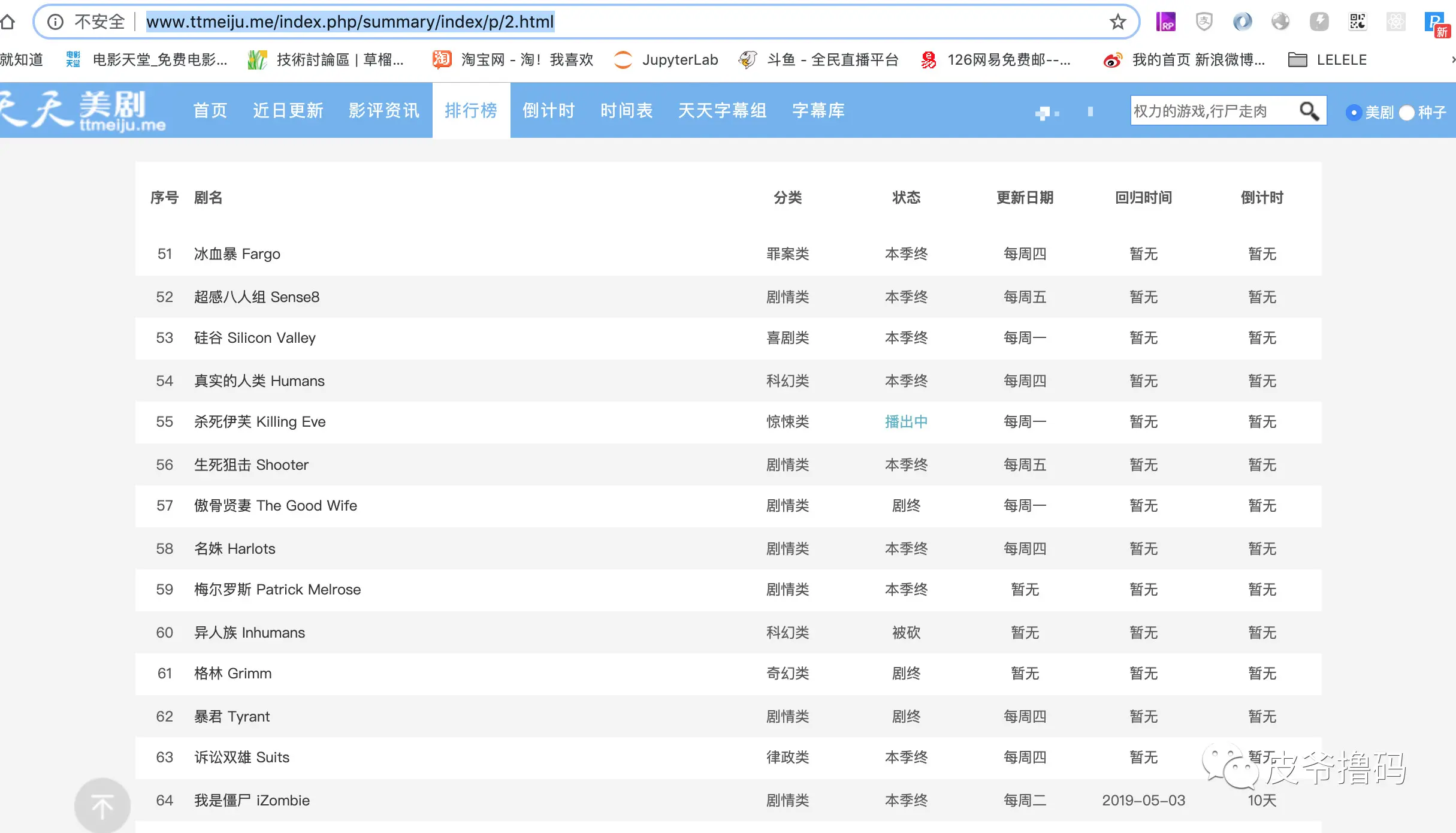The image size is (1456, 833).
Task: Click the JupyterLab bookmark
Action: pyautogui.click(x=666, y=60)
